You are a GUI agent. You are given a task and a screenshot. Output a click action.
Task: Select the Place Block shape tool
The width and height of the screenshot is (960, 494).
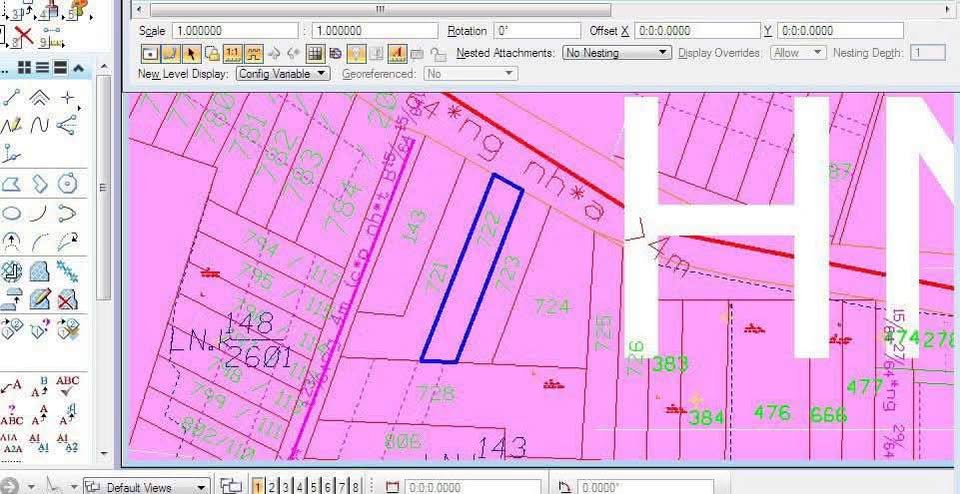tap(12, 184)
